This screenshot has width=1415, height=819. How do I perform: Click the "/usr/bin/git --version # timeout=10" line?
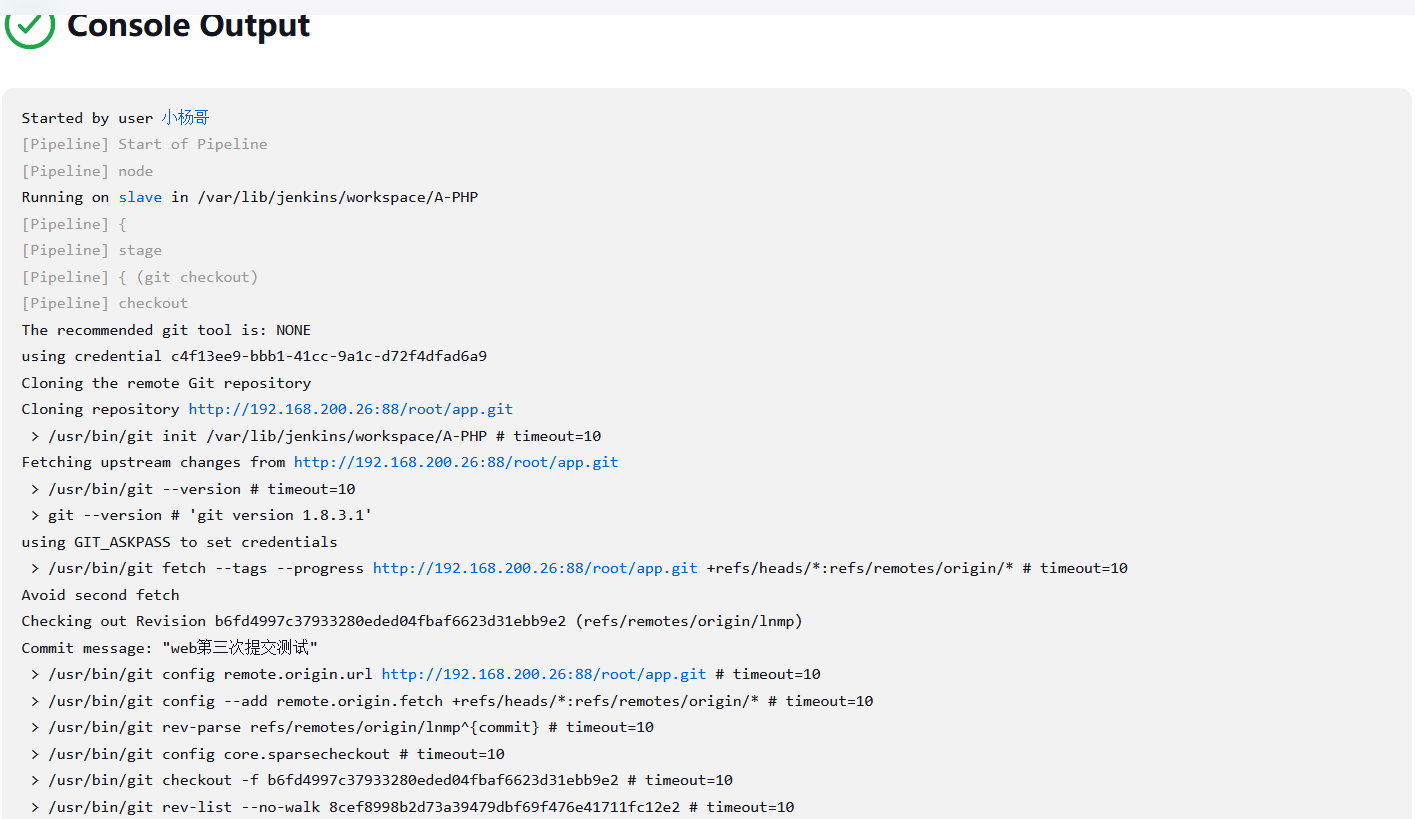pyautogui.click(x=193, y=489)
